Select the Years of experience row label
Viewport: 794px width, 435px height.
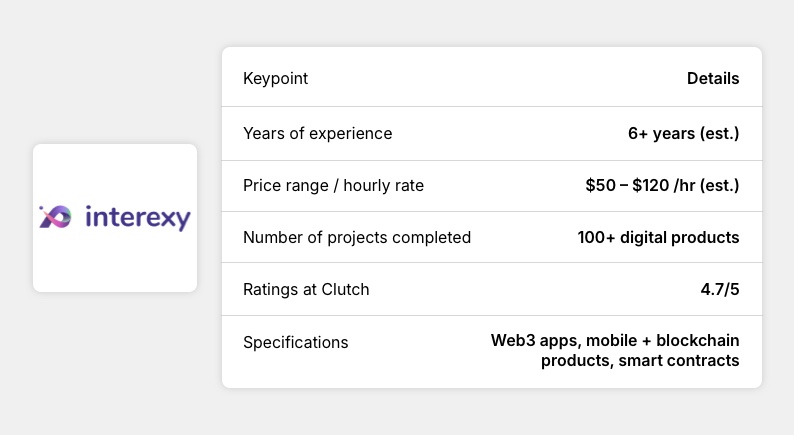click(317, 133)
